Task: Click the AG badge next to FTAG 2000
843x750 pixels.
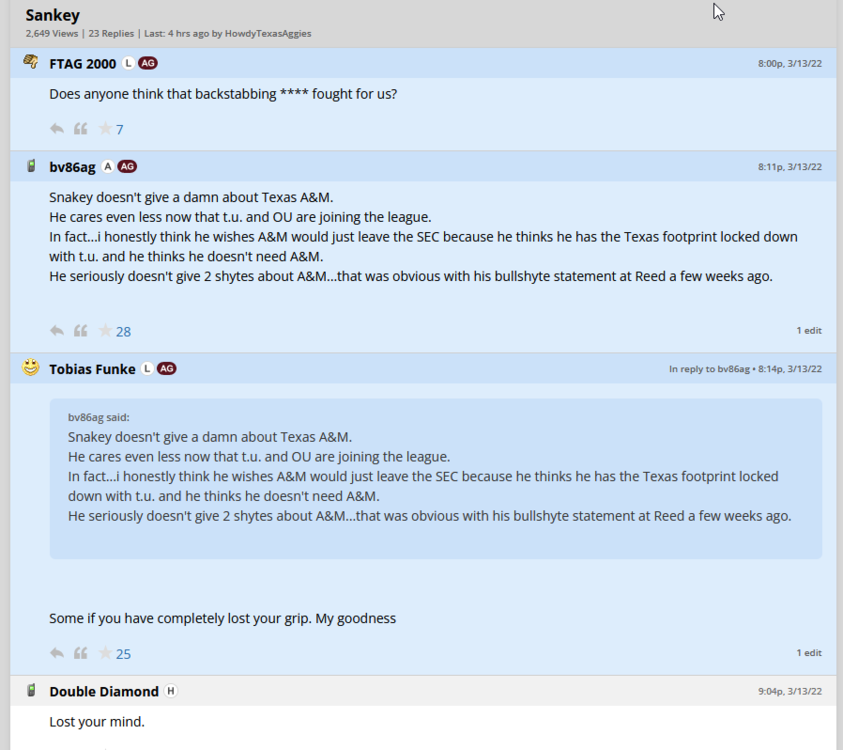Action: point(148,63)
